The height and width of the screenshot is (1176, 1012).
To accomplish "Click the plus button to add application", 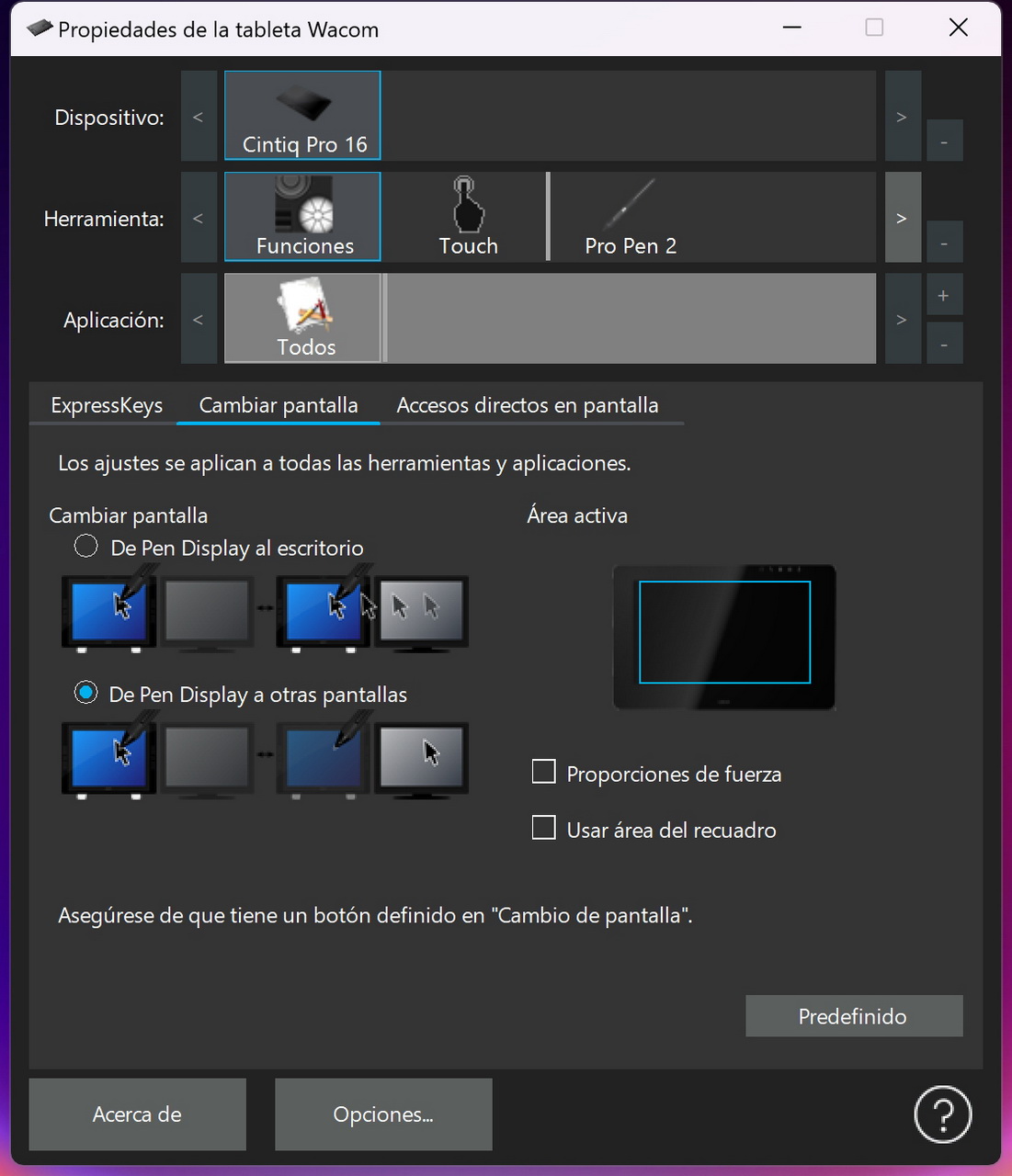I will click(x=943, y=296).
